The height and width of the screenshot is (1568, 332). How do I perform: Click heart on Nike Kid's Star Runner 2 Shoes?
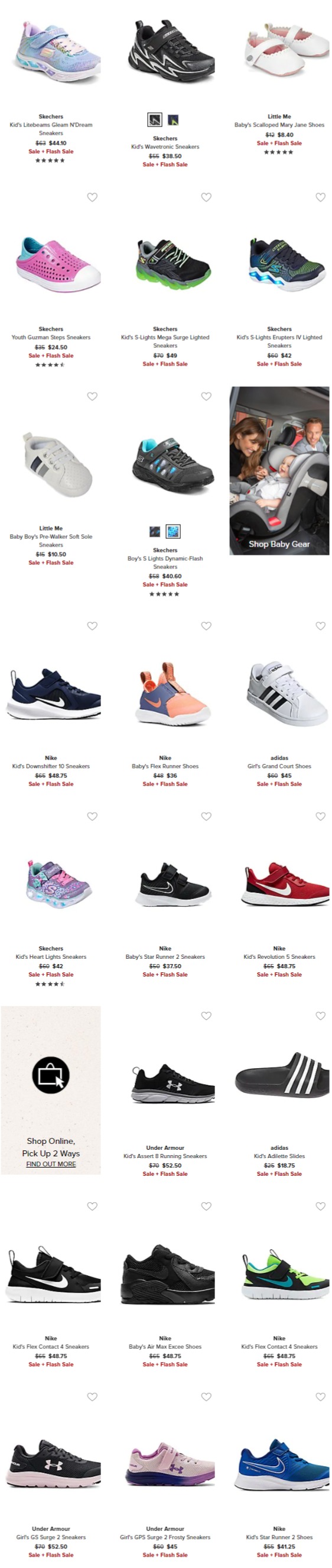[x=320, y=1397]
